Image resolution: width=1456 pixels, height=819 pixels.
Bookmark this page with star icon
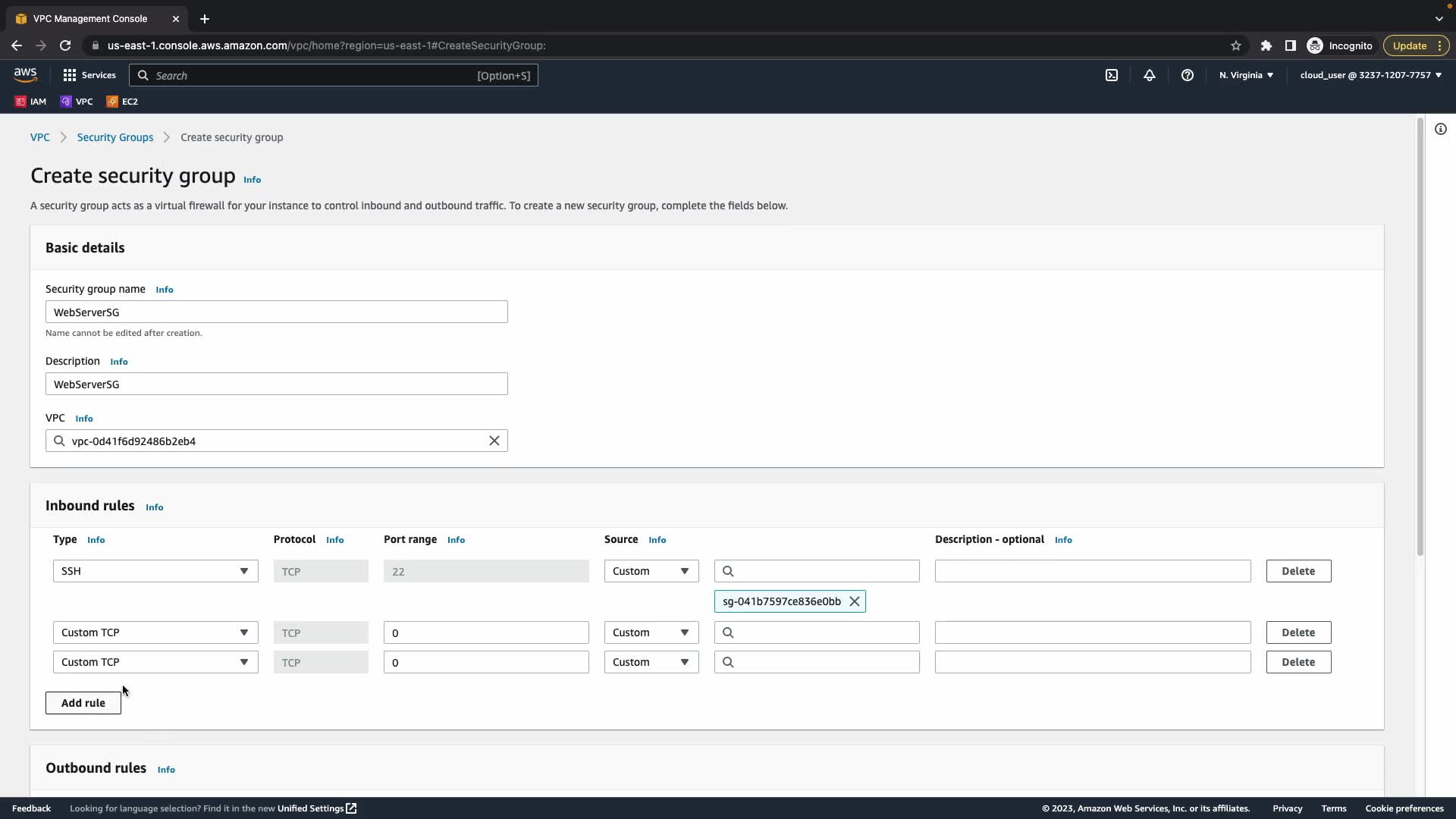point(1236,45)
